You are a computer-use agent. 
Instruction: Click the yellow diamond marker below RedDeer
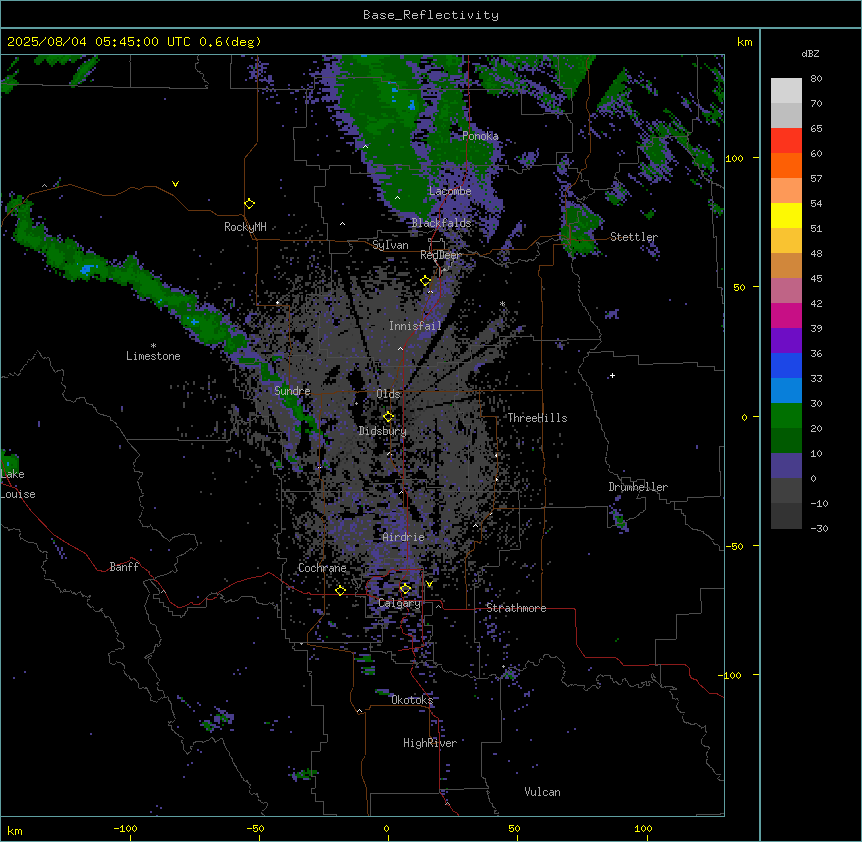[x=426, y=281]
